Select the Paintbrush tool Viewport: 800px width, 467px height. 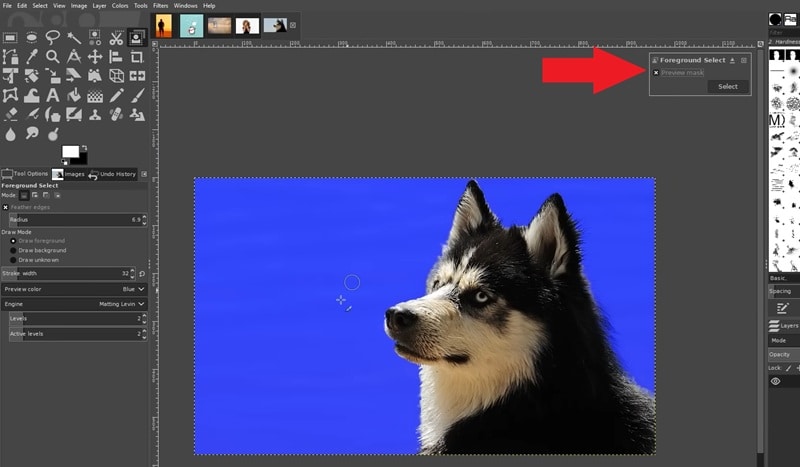click(137, 95)
